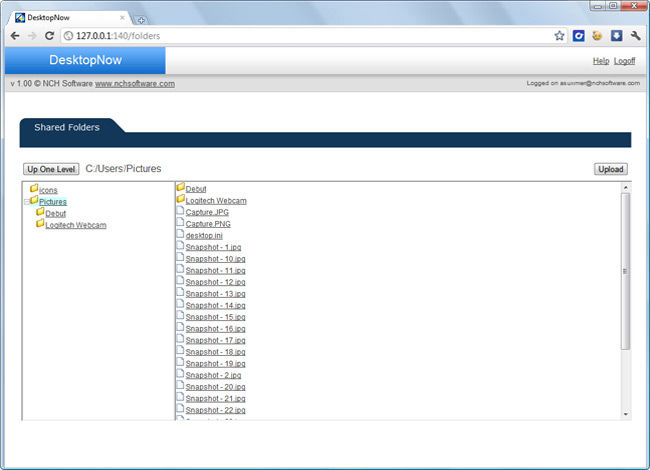Click the Upload button
Viewport: 650px width, 470px height.
[x=610, y=169]
